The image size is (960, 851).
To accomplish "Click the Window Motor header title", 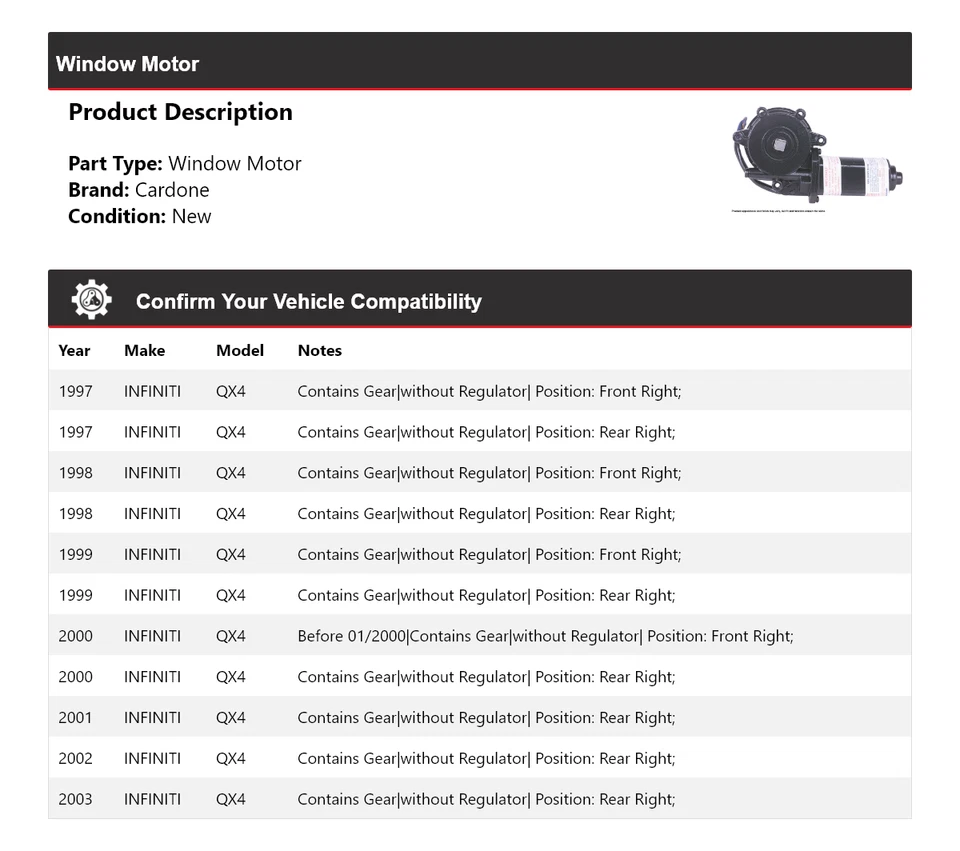I will click(x=127, y=64).
